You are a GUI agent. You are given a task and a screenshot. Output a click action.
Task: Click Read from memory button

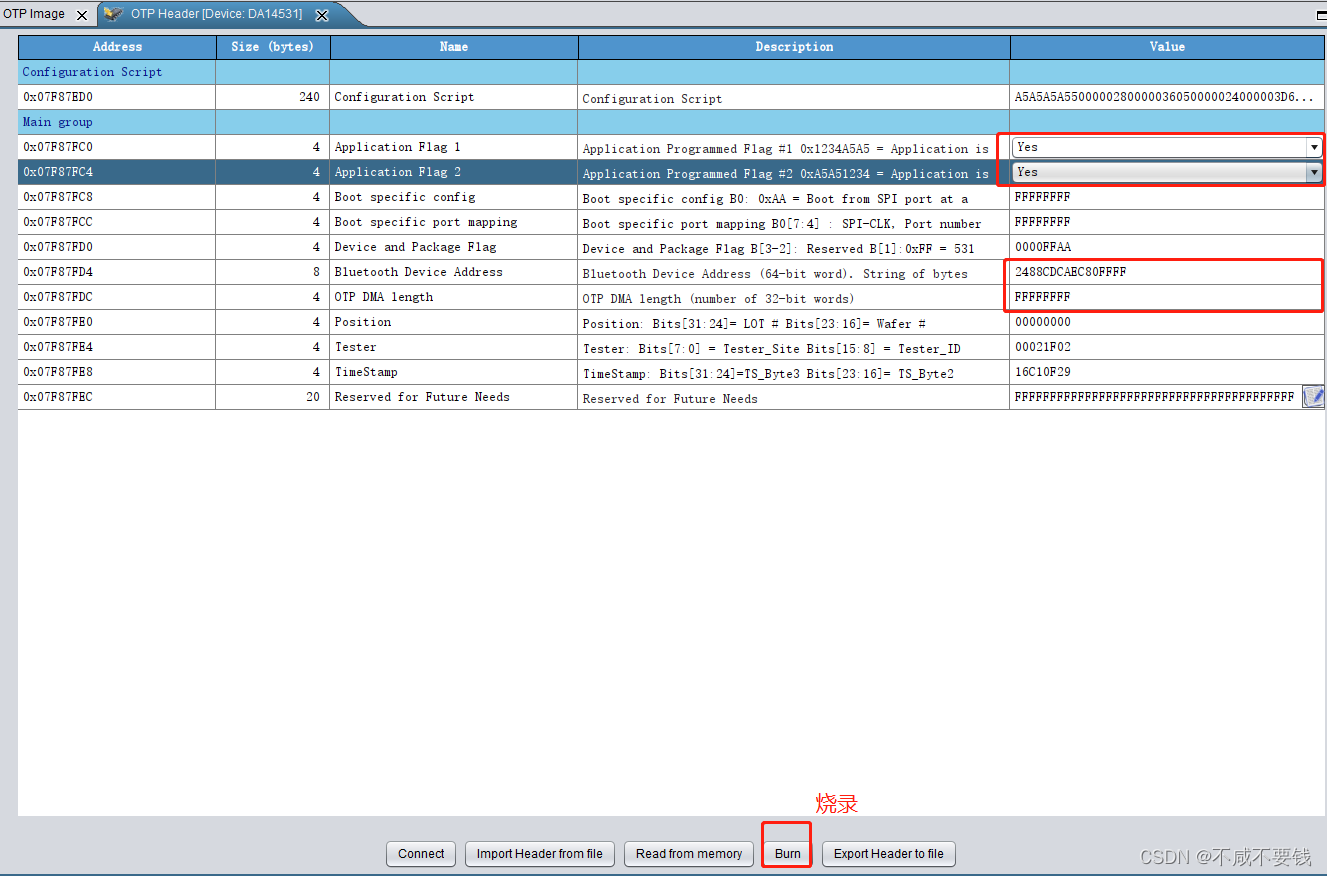689,853
